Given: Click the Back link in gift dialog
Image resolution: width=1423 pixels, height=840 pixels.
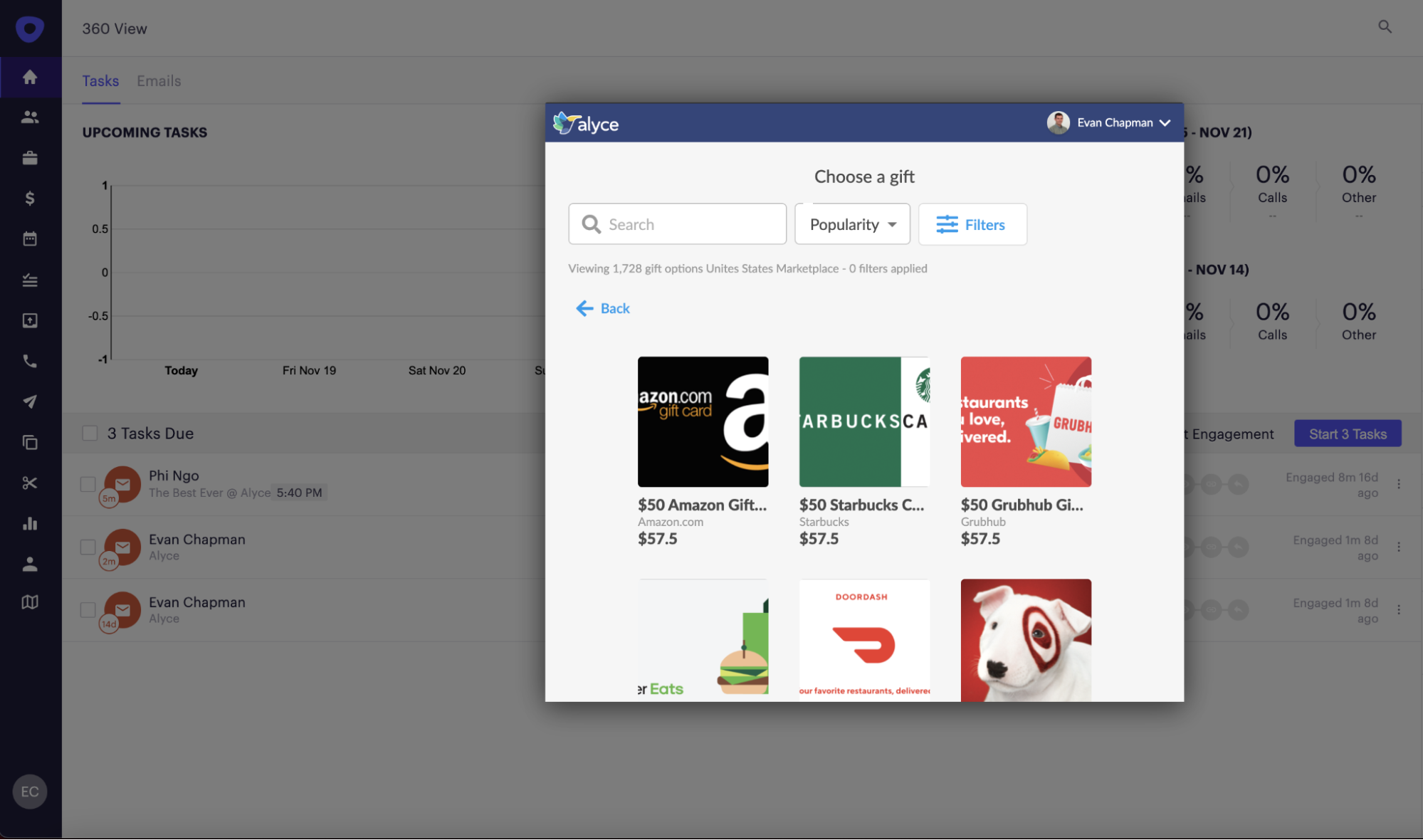Looking at the screenshot, I should (615, 308).
